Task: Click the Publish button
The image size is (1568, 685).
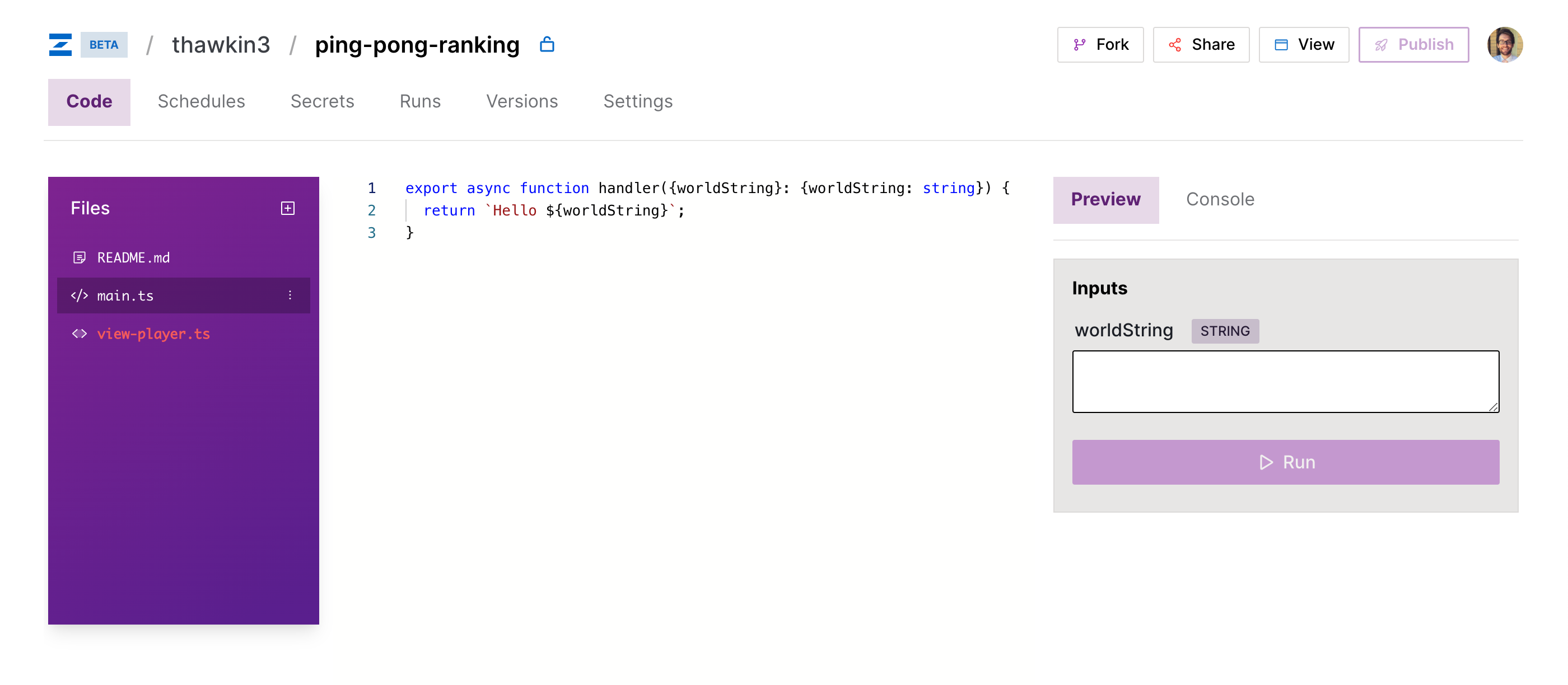Action: 1413,44
